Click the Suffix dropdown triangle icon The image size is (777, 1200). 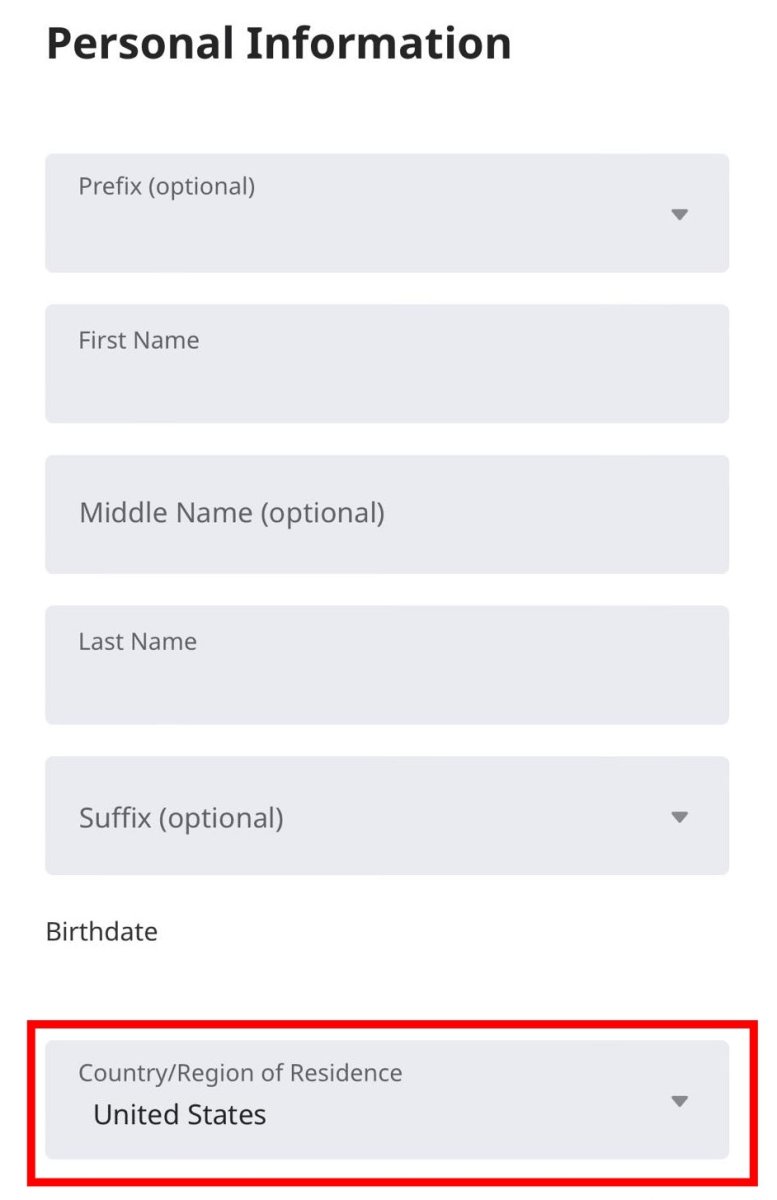pos(680,817)
